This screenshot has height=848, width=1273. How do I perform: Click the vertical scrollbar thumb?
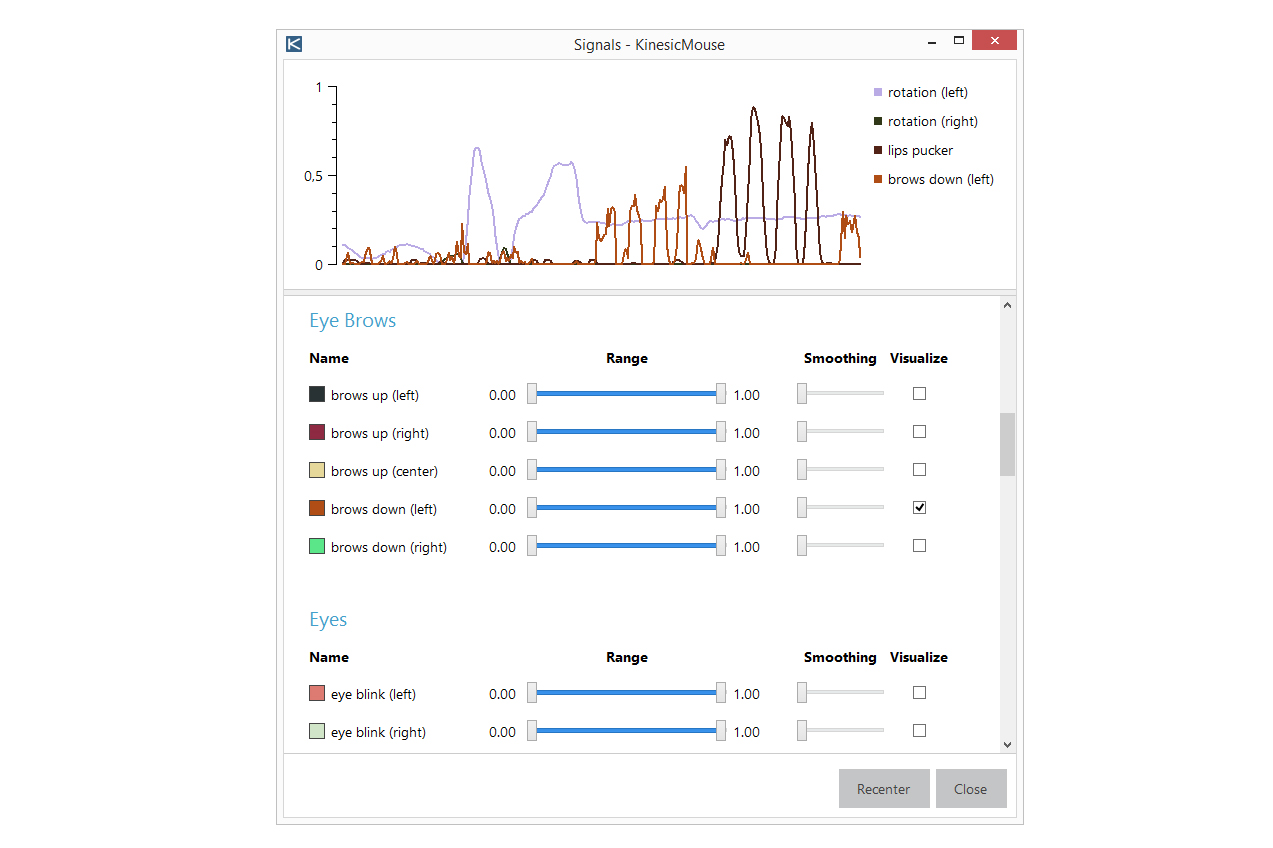point(1007,444)
